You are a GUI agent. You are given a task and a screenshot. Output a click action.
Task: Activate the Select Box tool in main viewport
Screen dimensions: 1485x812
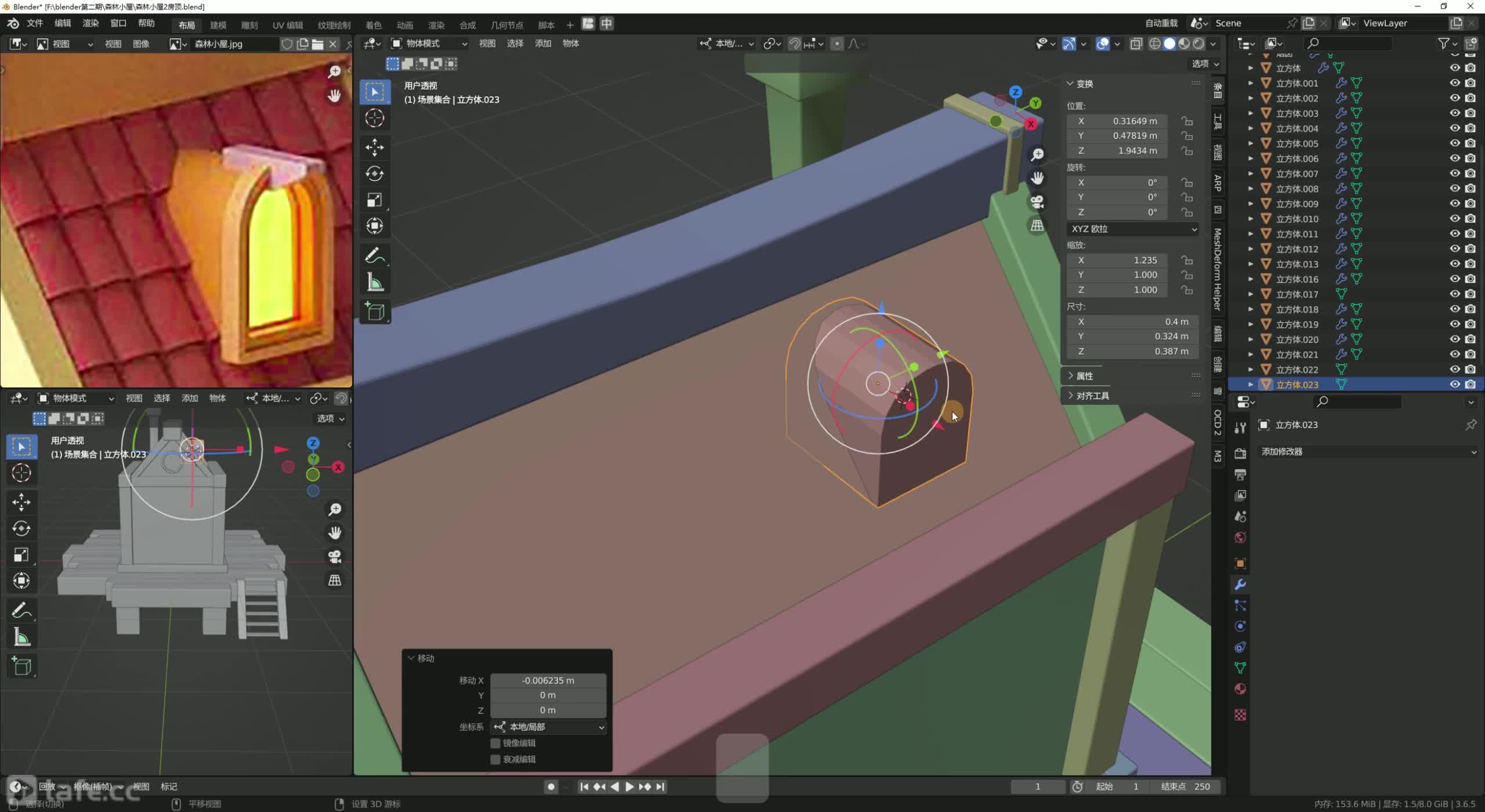[x=375, y=92]
